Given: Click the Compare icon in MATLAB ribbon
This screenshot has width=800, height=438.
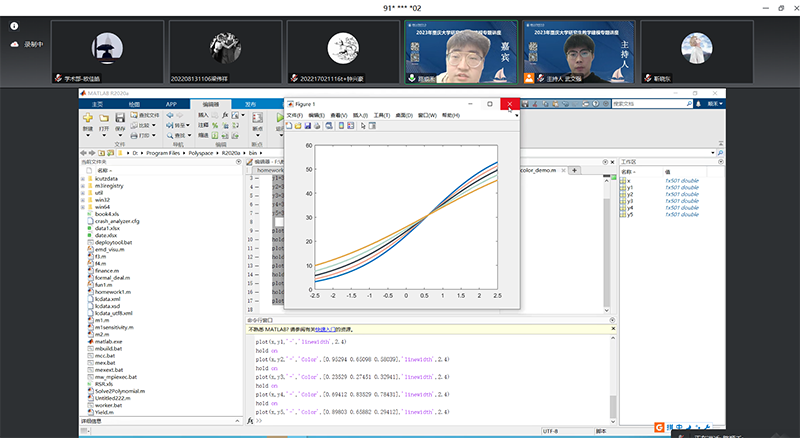Looking at the screenshot, I should click(x=134, y=125).
